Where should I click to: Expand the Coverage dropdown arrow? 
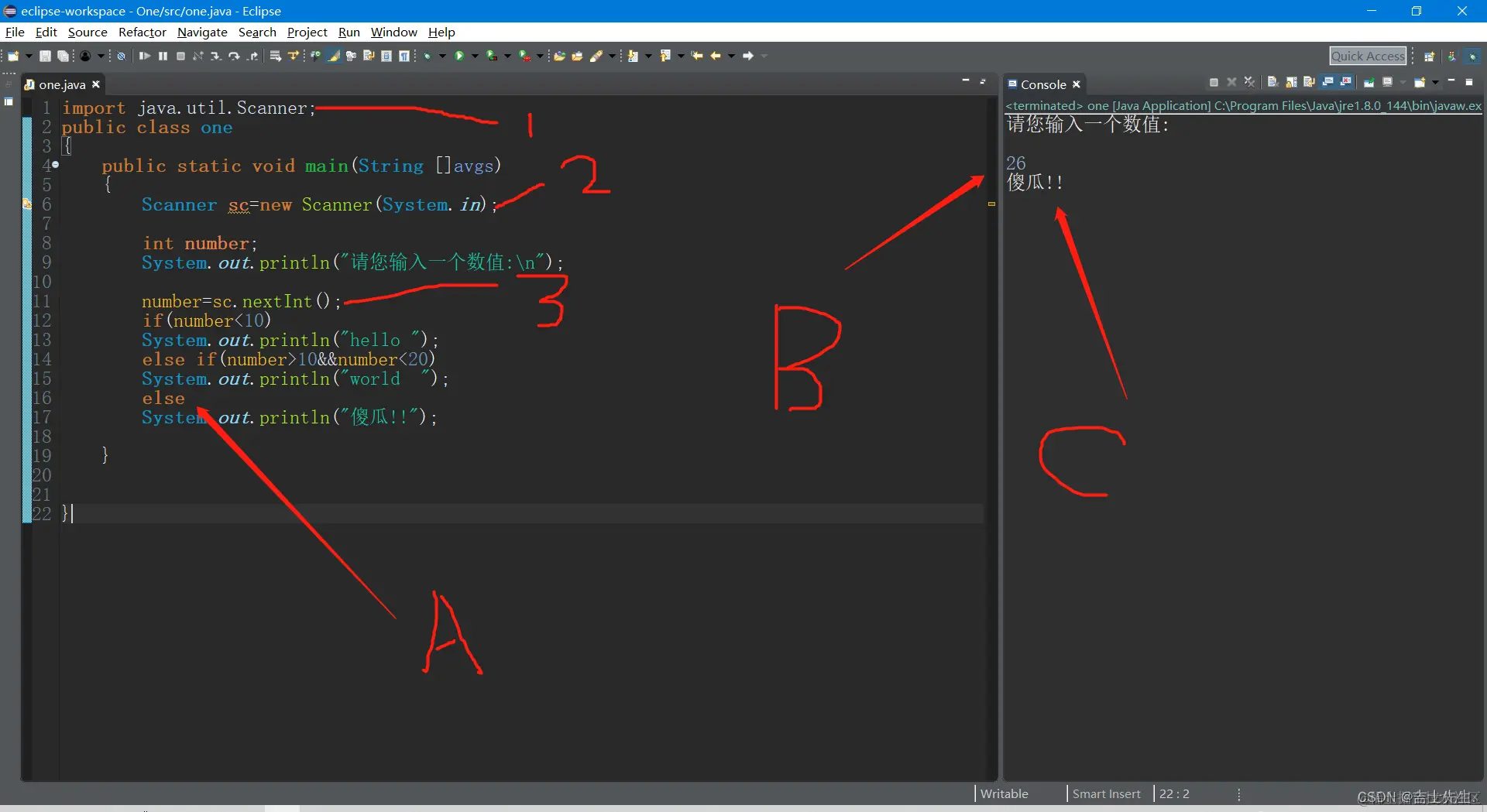(x=507, y=56)
